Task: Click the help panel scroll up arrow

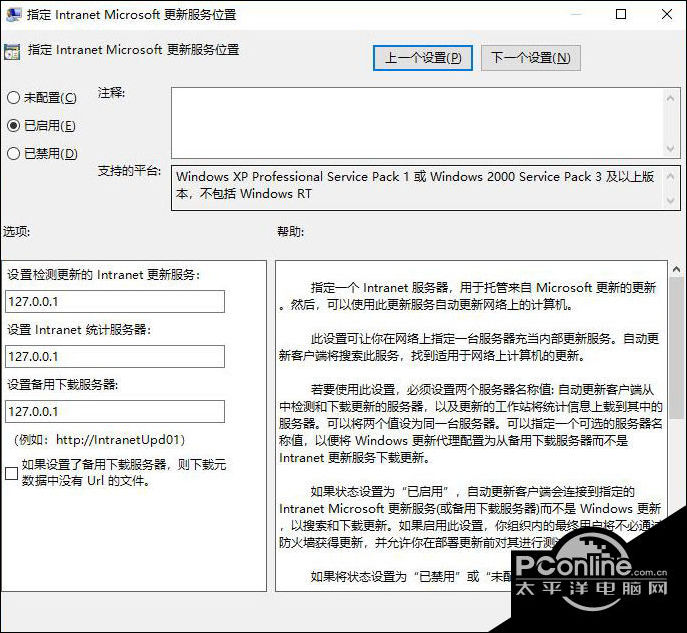Action: pyautogui.click(x=677, y=269)
